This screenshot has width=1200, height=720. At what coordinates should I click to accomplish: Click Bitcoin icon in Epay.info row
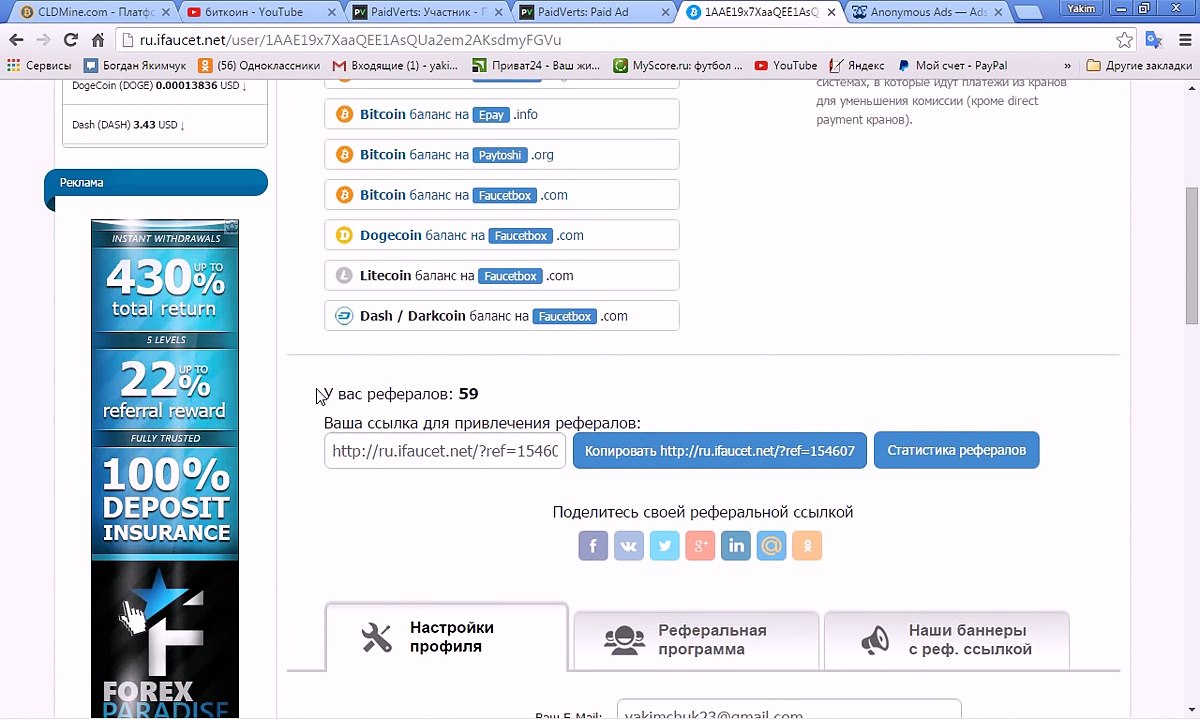344,114
